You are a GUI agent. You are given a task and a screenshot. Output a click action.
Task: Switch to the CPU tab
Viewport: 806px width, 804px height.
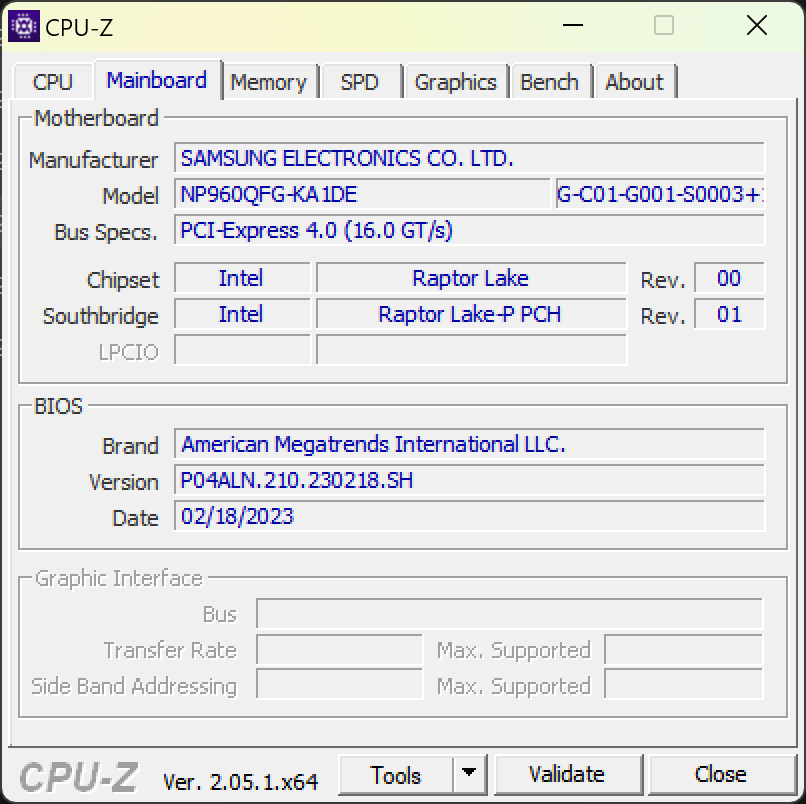click(x=52, y=82)
